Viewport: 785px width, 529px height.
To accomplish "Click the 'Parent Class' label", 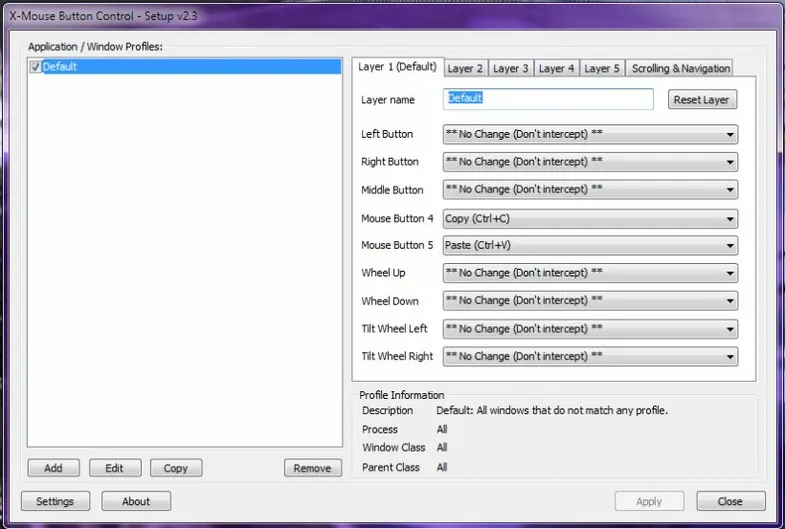I will pyautogui.click(x=390, y=467).
